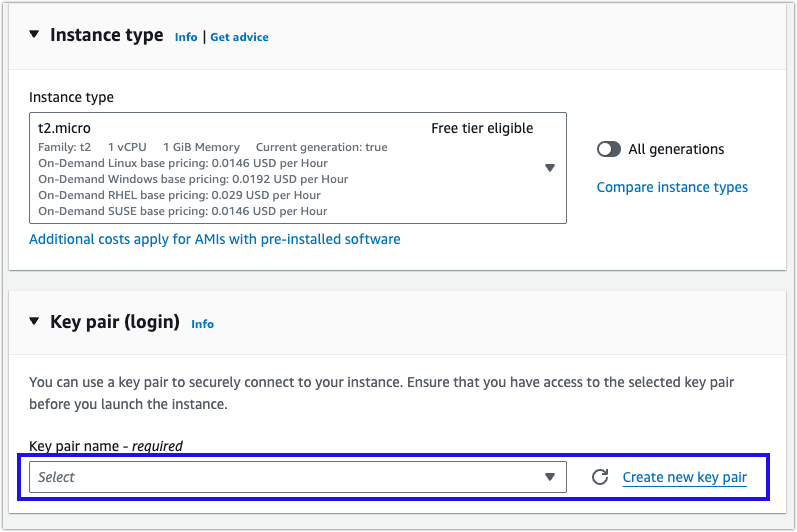This screenshot has height=532, width=797.
Task: Click the Key pair name - required label
Action: [106, 446]
